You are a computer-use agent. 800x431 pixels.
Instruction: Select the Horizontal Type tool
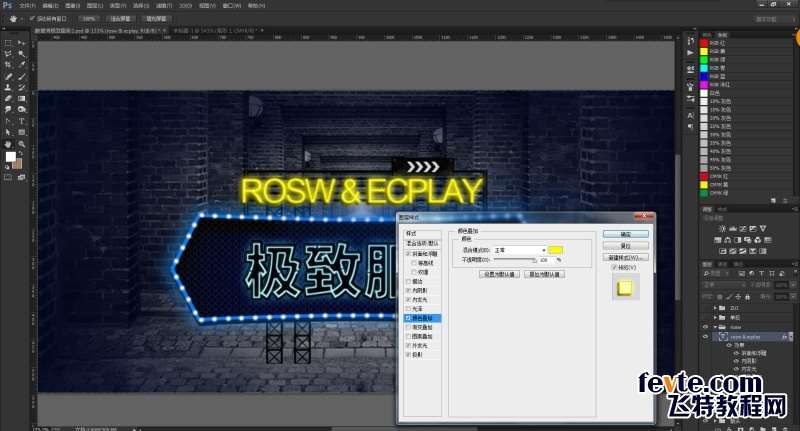coord(21,121)
